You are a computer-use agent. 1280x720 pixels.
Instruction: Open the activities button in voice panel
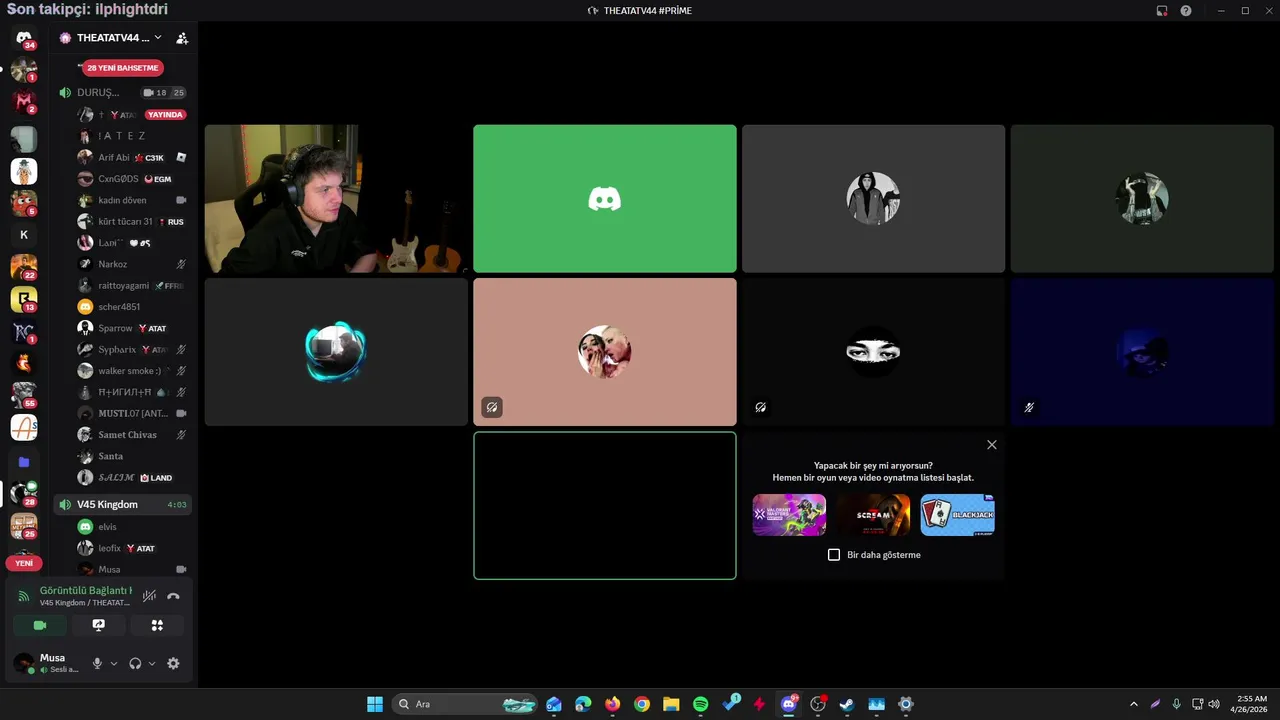coord(157,625)
